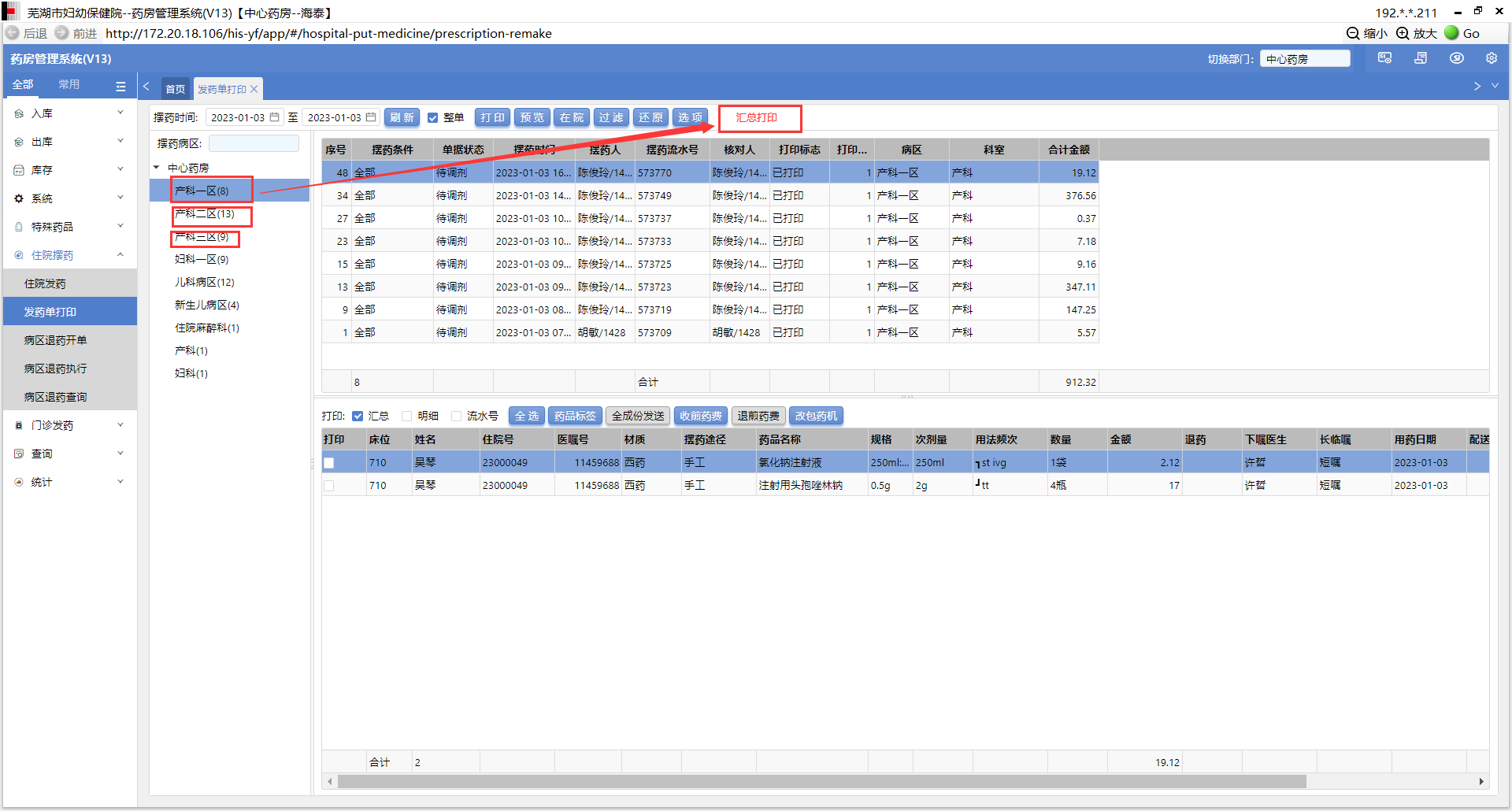Open the 切换部门 department selector

click(1305, 58)
